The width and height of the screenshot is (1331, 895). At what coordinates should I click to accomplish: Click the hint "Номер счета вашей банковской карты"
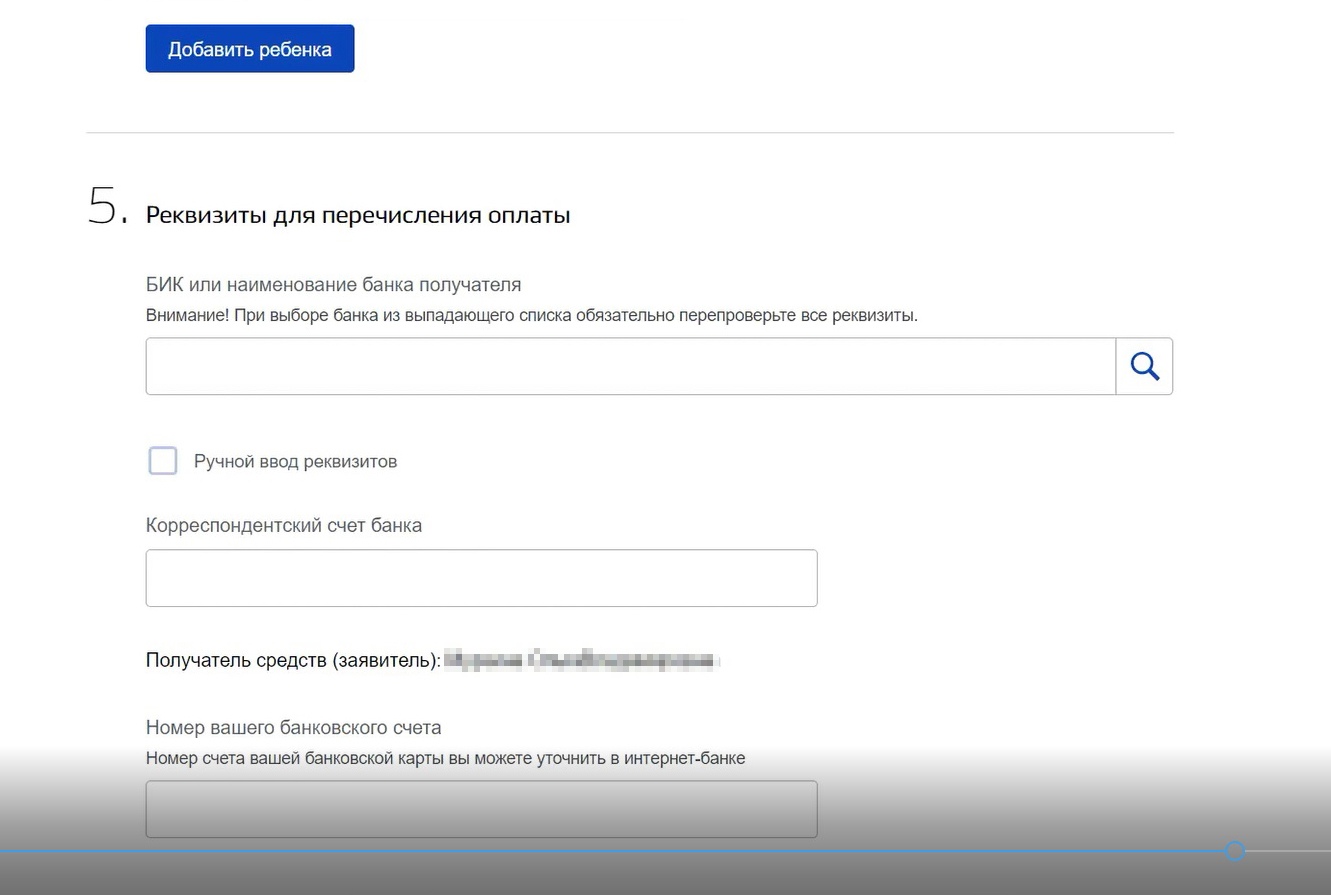click(445, 758)
